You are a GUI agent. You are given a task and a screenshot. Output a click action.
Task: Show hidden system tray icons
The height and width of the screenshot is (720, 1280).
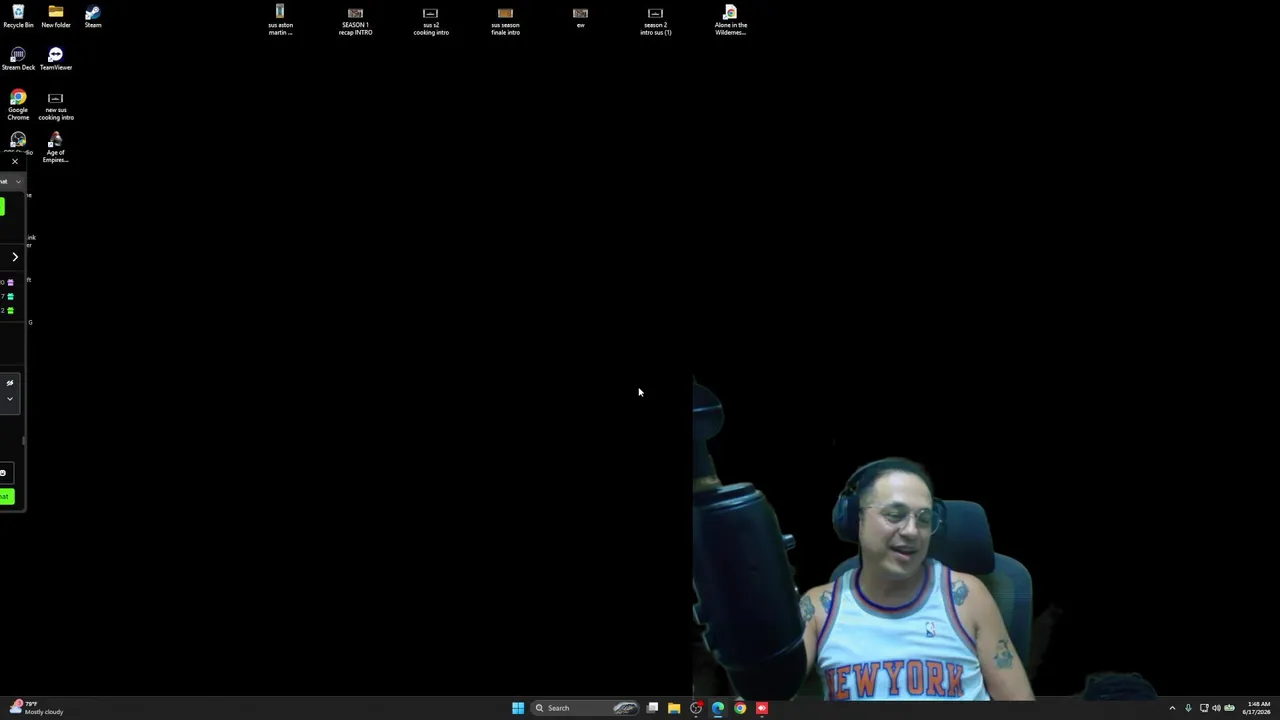1172,708
